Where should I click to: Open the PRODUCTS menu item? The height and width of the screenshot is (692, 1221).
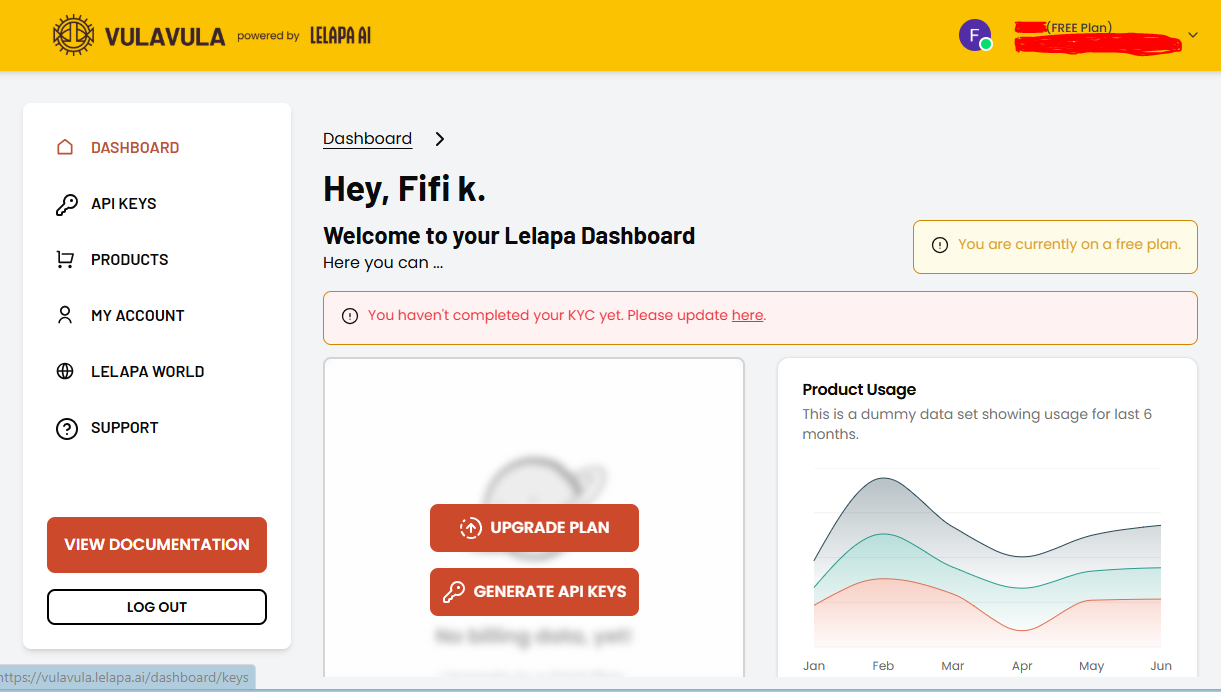coord(130,259)
